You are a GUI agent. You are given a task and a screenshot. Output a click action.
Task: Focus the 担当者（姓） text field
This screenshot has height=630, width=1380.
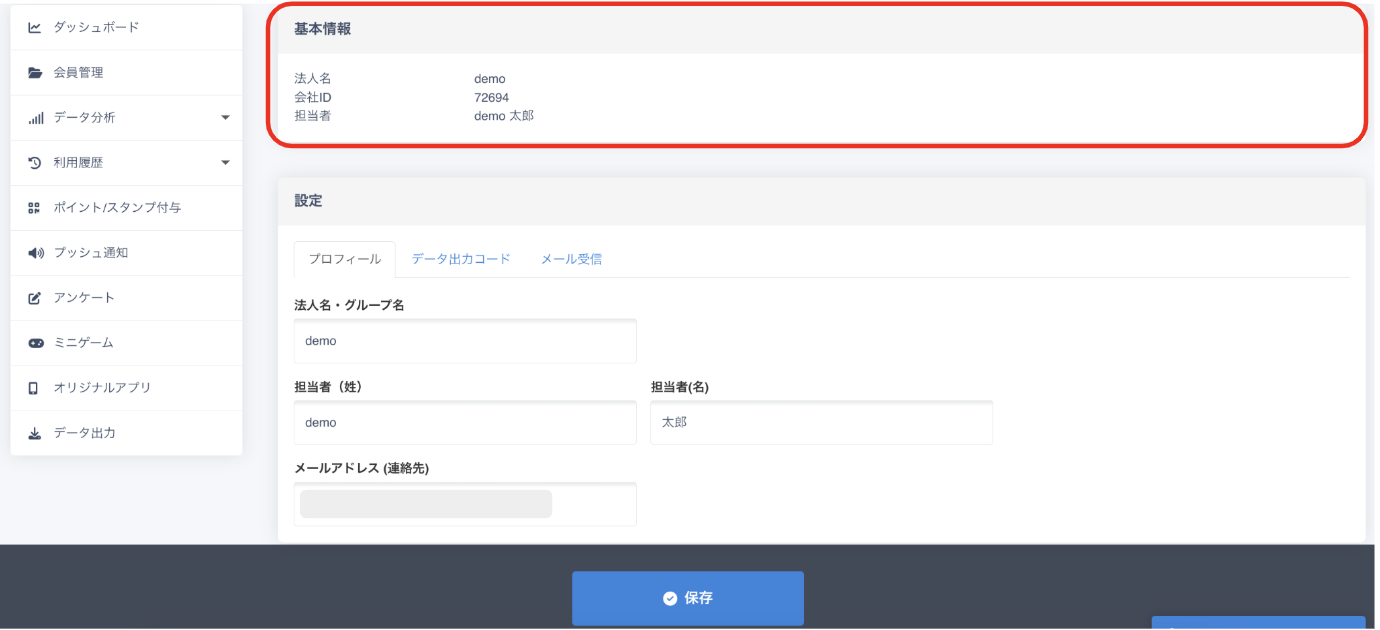[x=465, y=423]
